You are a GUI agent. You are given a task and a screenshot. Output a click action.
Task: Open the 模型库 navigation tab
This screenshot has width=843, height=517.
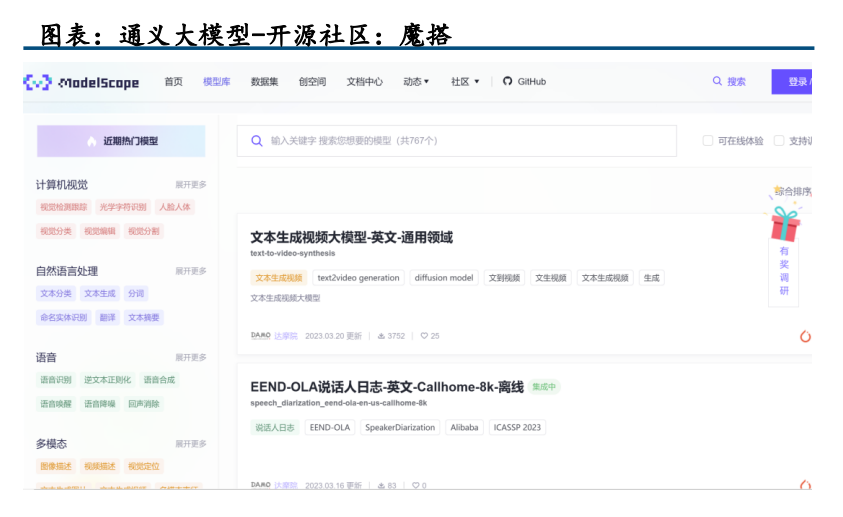pos(217,82)
